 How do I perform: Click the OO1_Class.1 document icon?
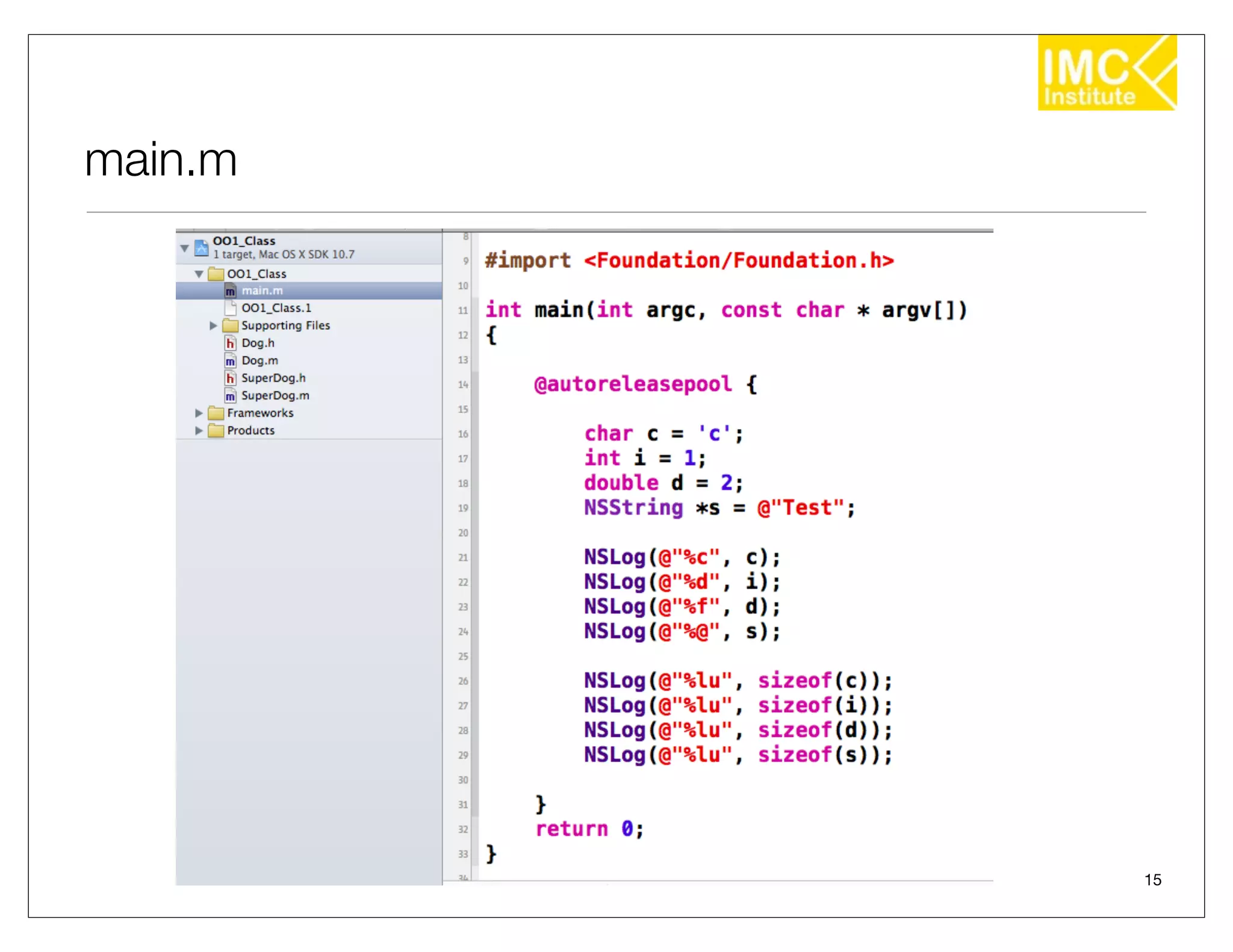coord(230,308)
